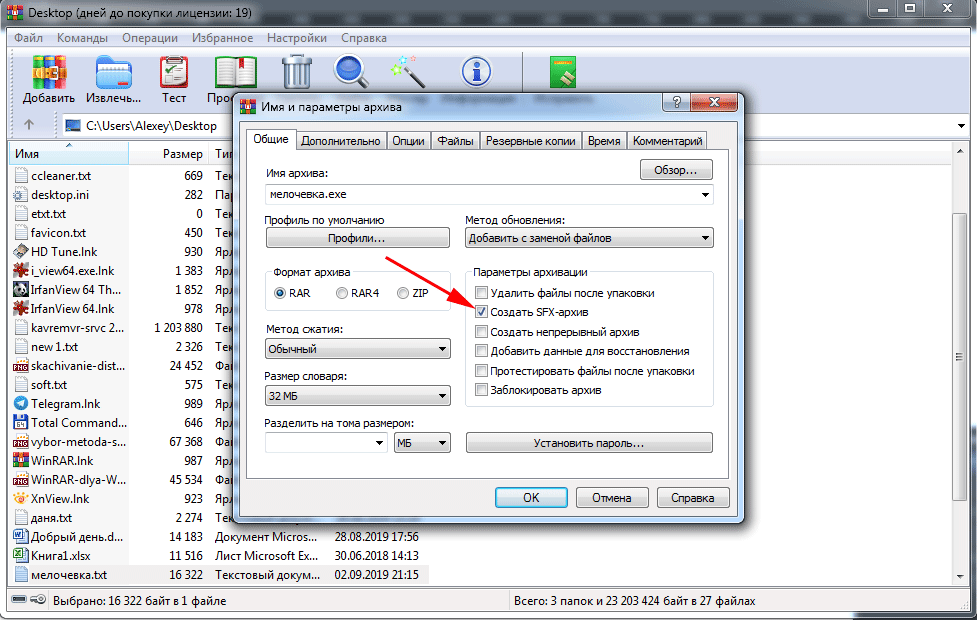This screenshot has width=977, height=620.
Task: Click the green repair toolbar icon
Action: tap(563, 72)
